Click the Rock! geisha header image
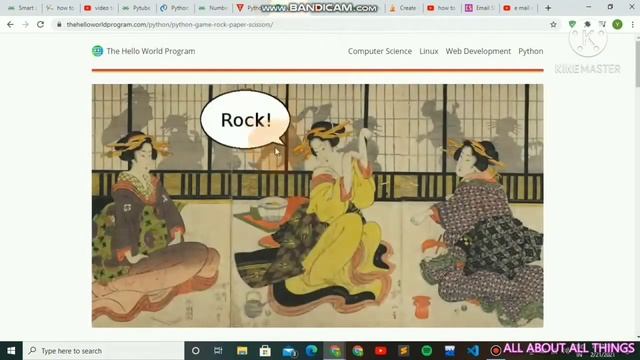 pyautogui.click(x=318, y=206)
